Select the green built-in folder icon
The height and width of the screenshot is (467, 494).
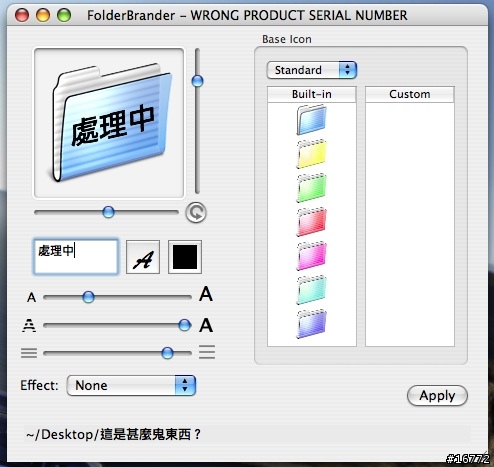coord(311,188)
